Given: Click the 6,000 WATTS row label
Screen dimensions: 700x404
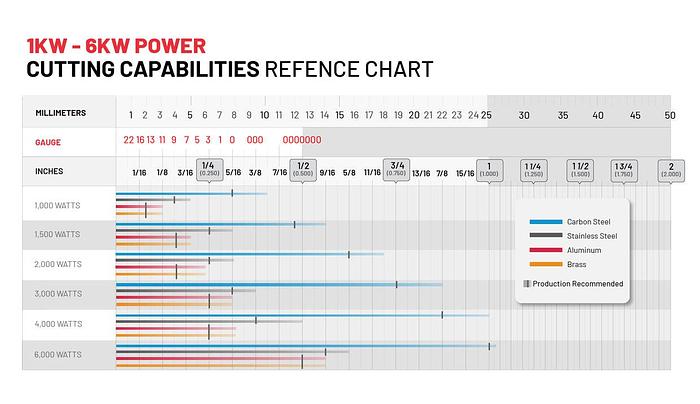Looking at the screenshot, I should point(57,354).
